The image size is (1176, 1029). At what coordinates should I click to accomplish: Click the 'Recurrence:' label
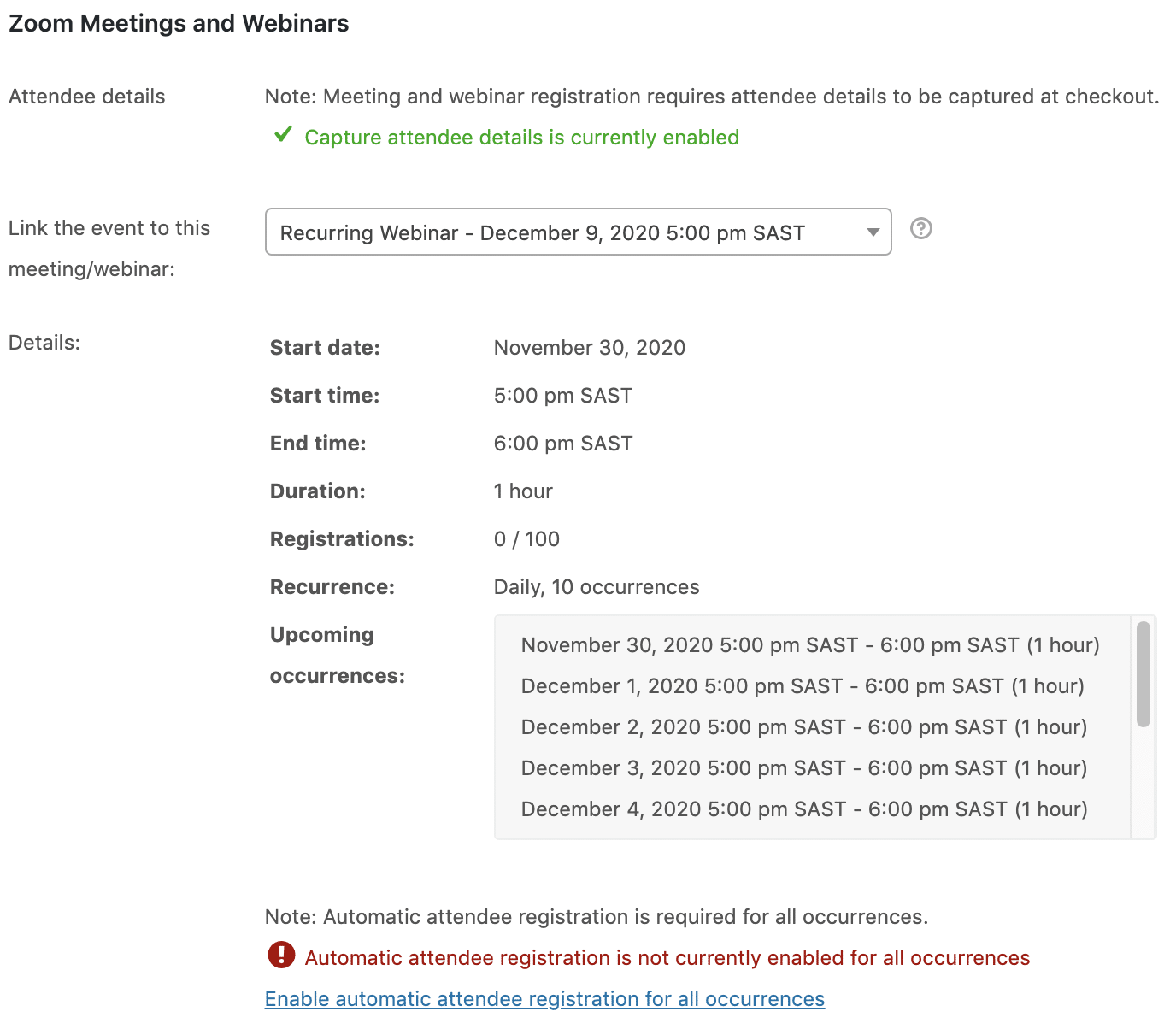click(332, 587)
